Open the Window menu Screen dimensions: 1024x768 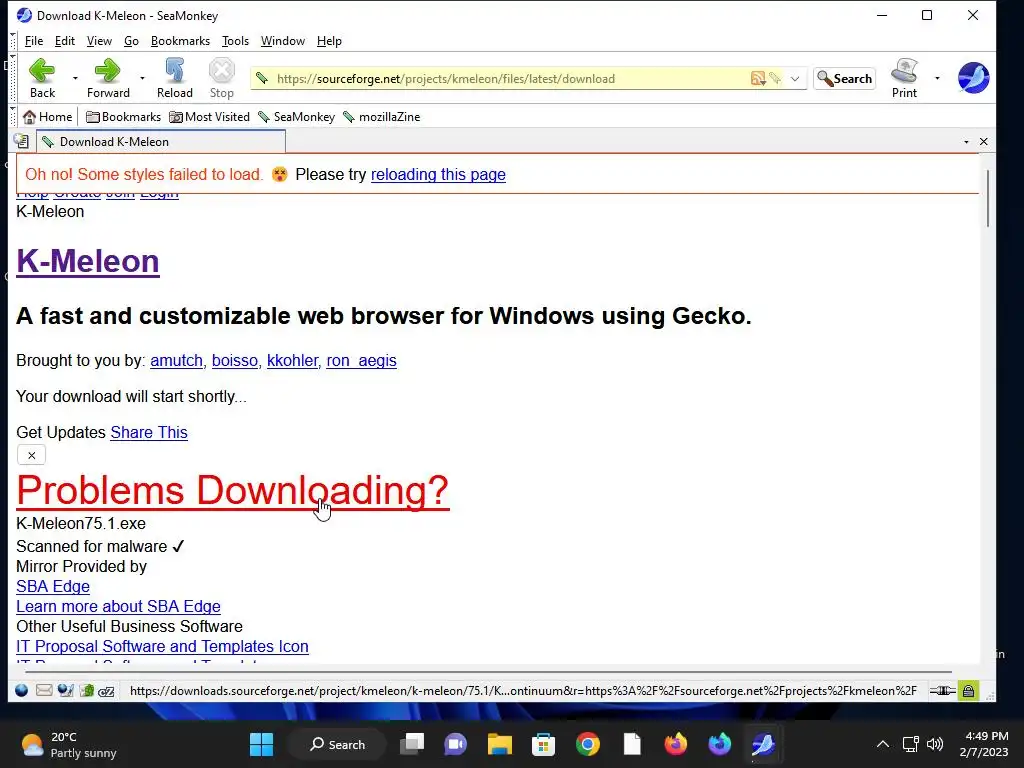coord(283,40)
